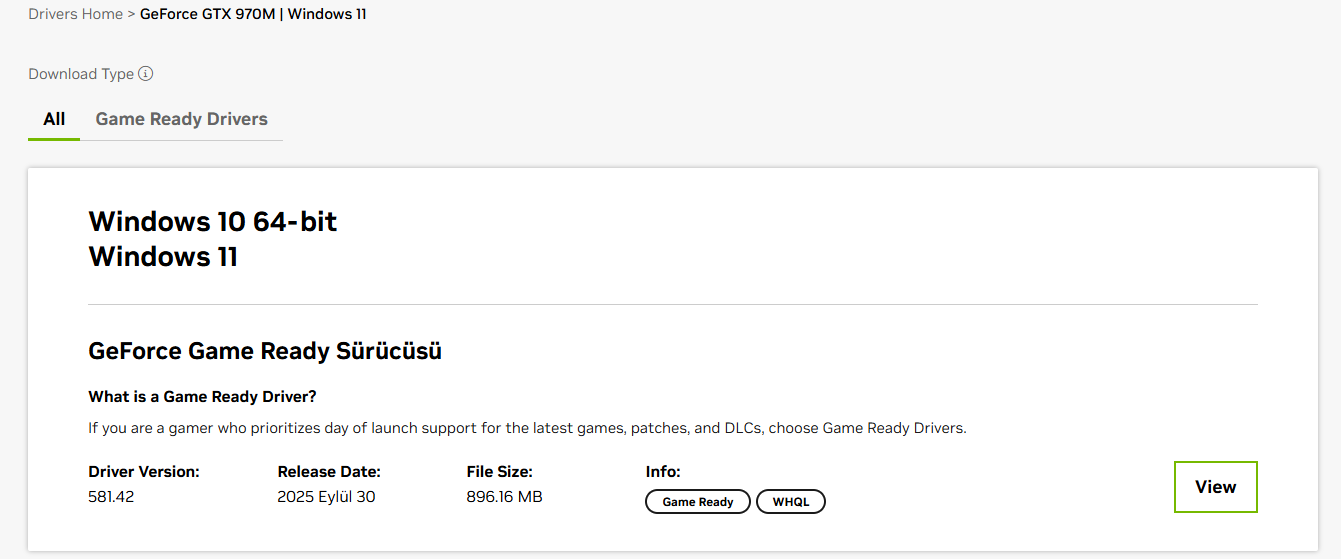Click the Download Type info icon

point(146,74)
